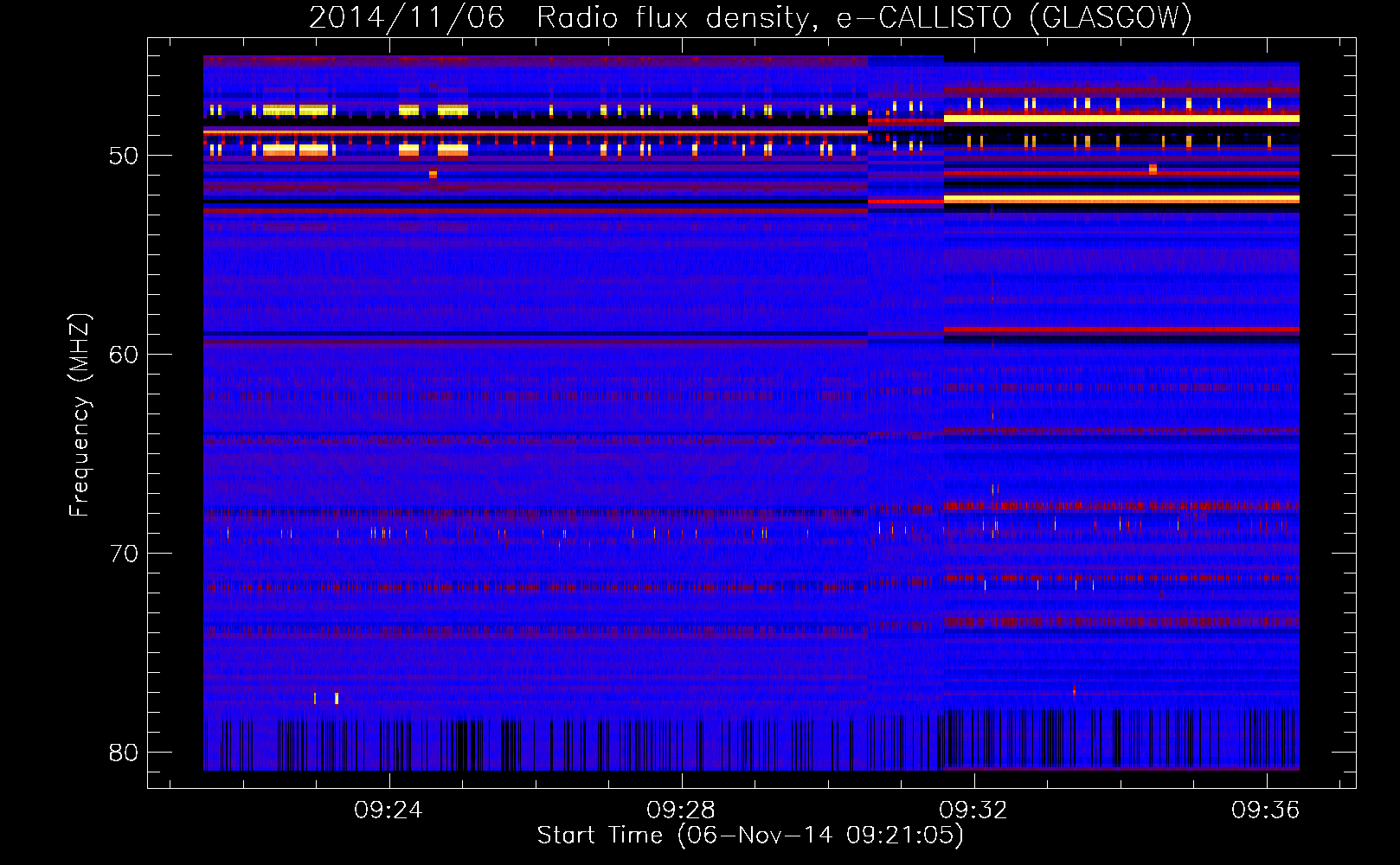
Task: Select the 09:28 time tick label
Action: pyautogui.click(x=681, y=810)
